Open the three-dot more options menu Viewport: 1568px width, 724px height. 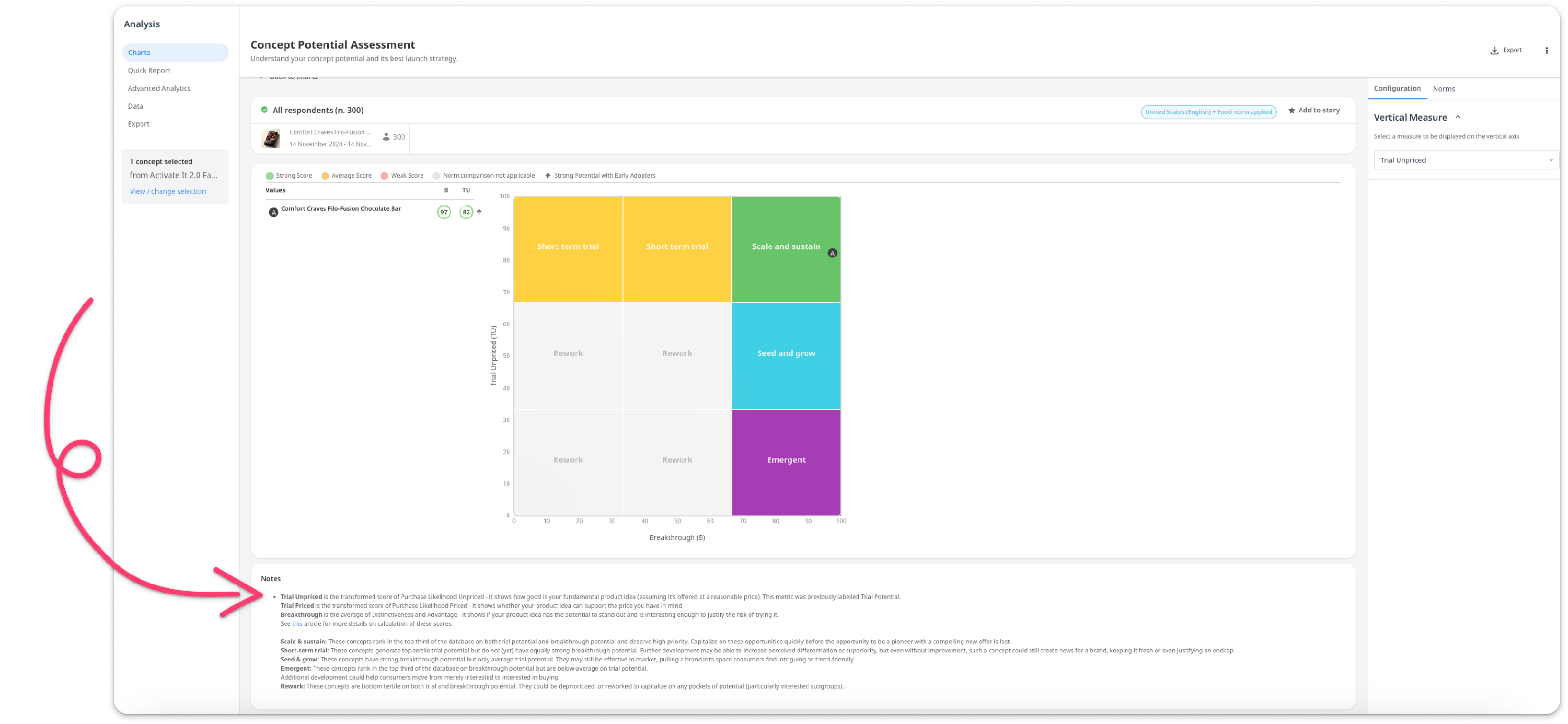(1546, 51)
